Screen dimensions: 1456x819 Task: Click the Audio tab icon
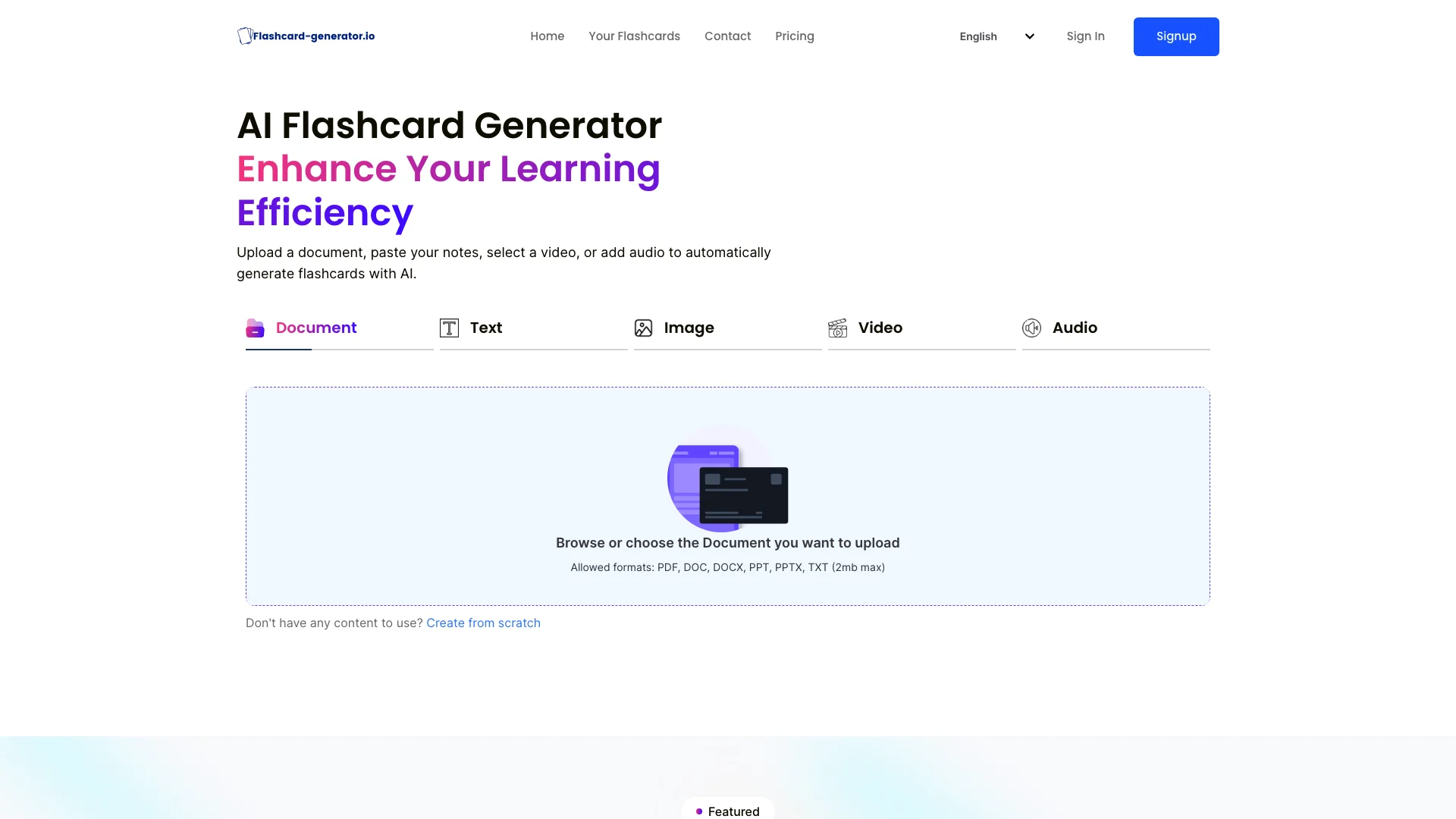1031,327
